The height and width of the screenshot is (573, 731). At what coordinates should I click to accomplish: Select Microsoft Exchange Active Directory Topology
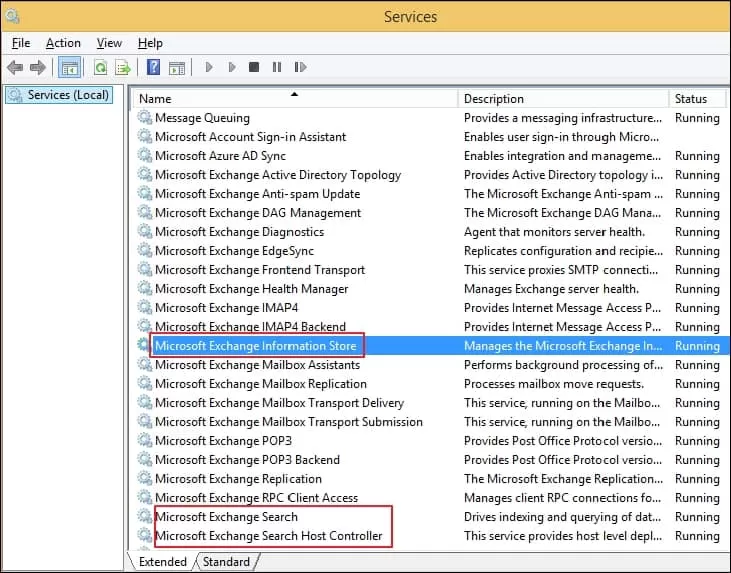point(278,175)
